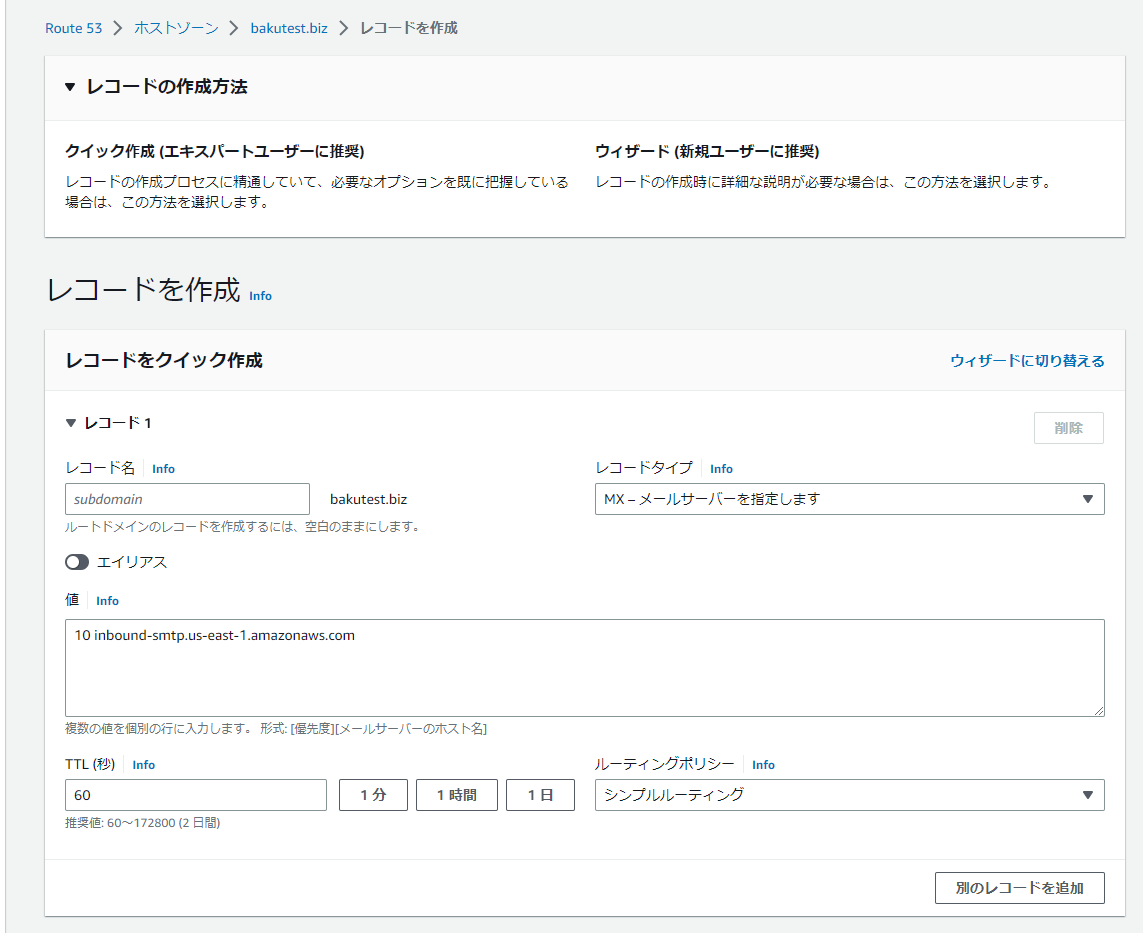Toggle the エイリアス switch

point(77,562)
